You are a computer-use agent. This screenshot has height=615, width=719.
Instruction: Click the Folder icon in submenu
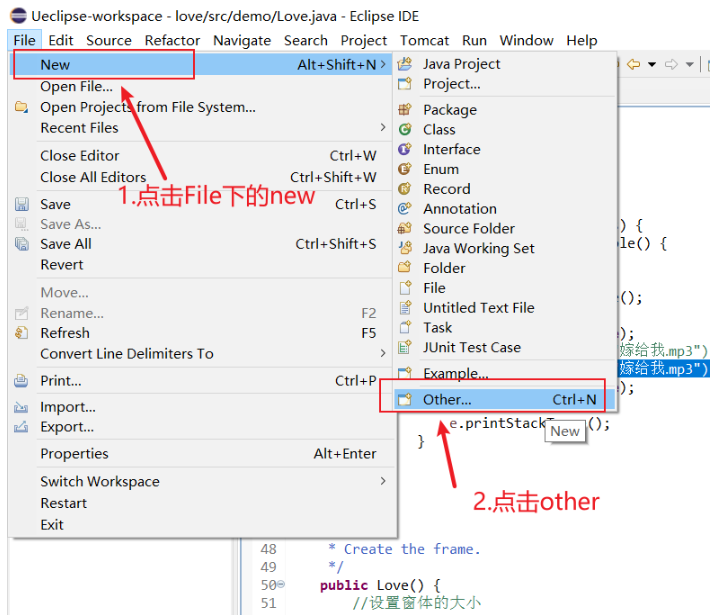[x=404, y=267]
